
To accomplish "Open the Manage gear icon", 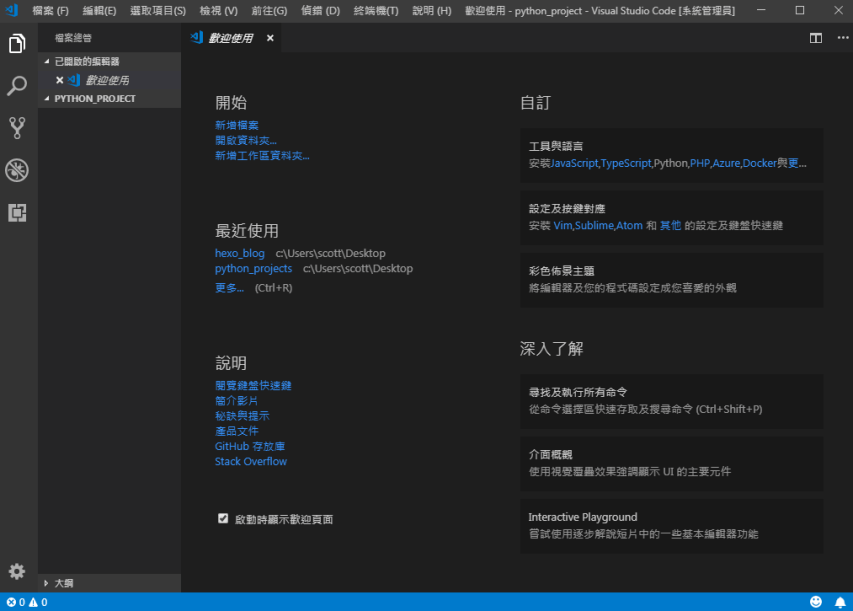I will coord(17,571).
